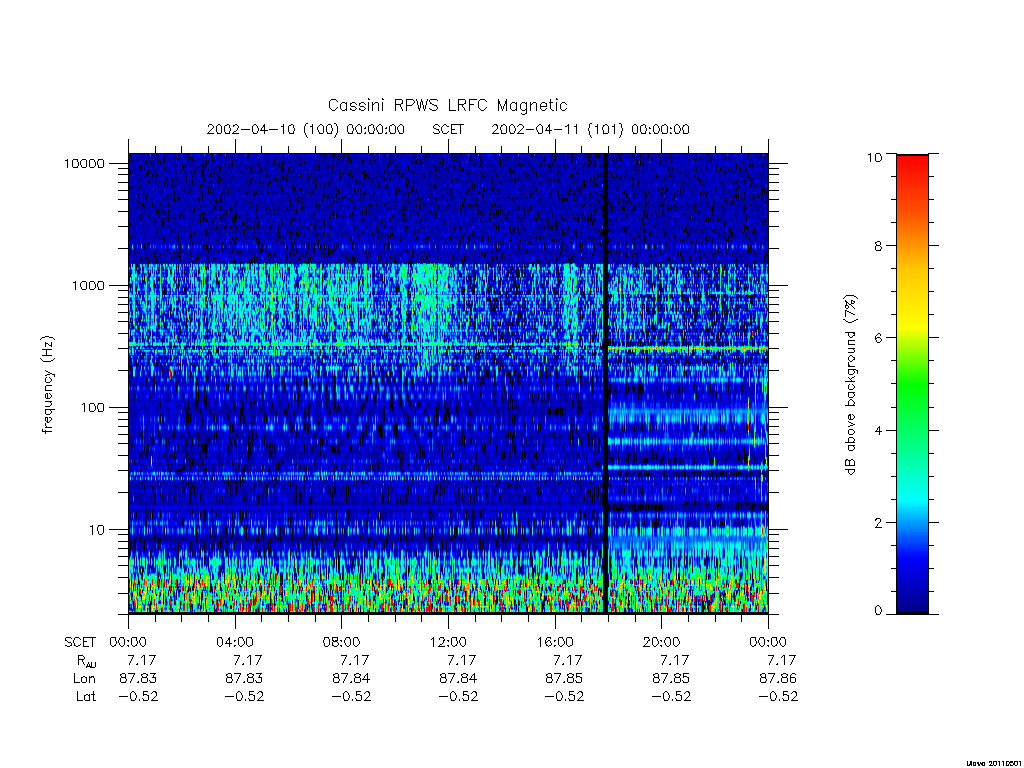Click the colorbar tick label "2"
This screenshot has height=768, width=1024.
pyautogui.click(x=878, y=522)
